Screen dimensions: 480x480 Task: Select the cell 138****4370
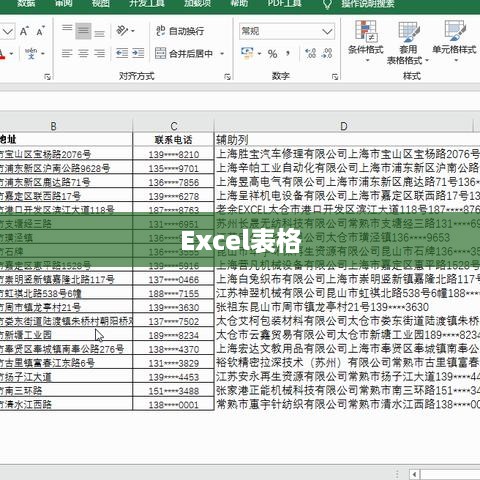[173, 349]
